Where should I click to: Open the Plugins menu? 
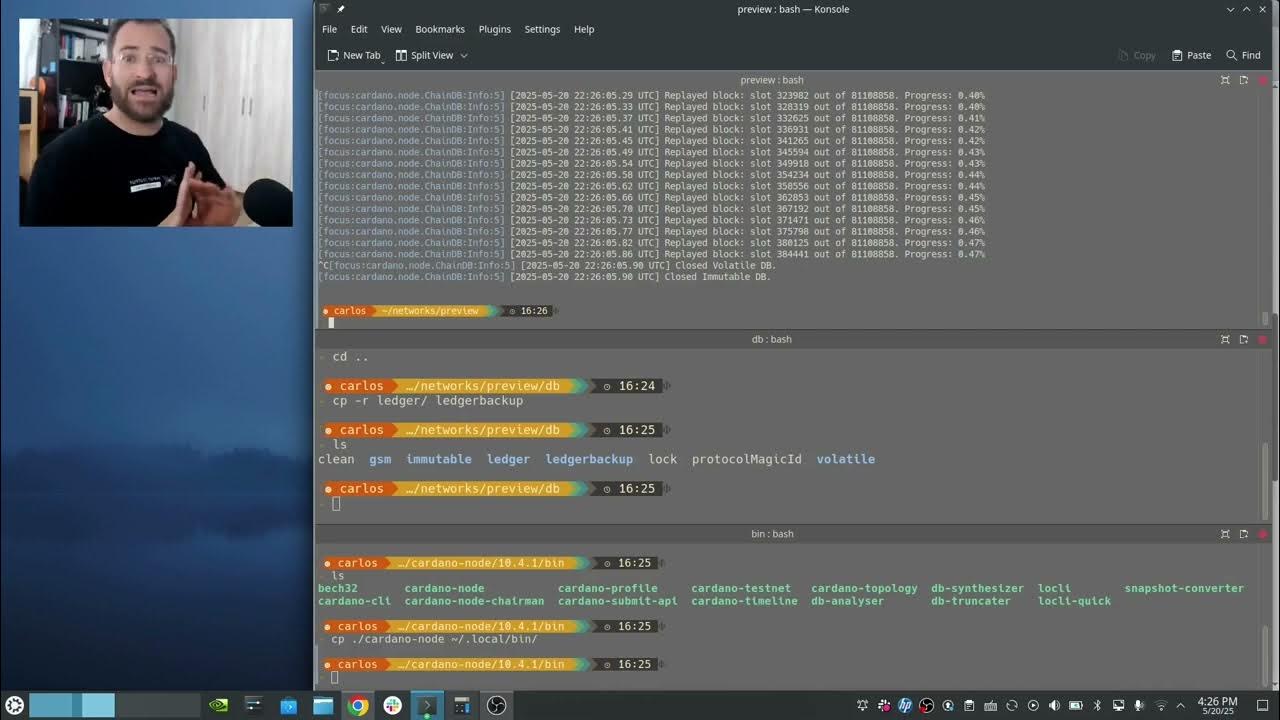(x=494, y=29)
